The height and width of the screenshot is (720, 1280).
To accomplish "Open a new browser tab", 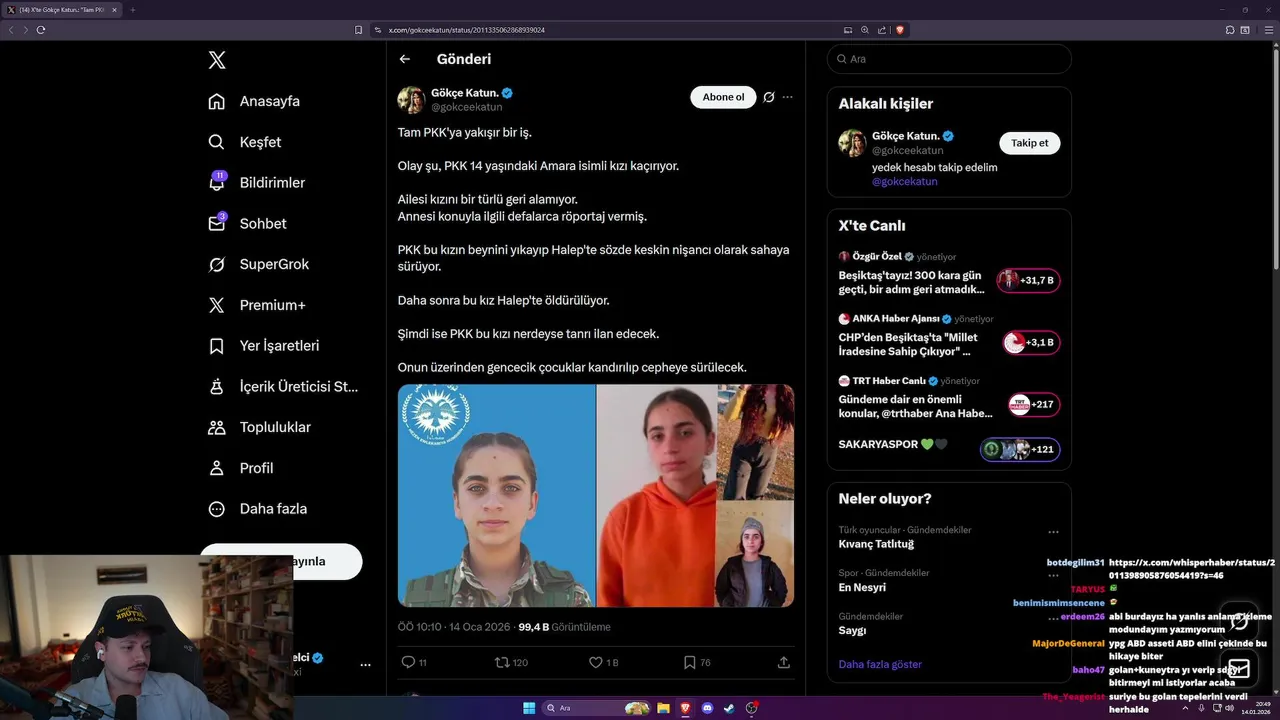I will [x=132, y=10].
